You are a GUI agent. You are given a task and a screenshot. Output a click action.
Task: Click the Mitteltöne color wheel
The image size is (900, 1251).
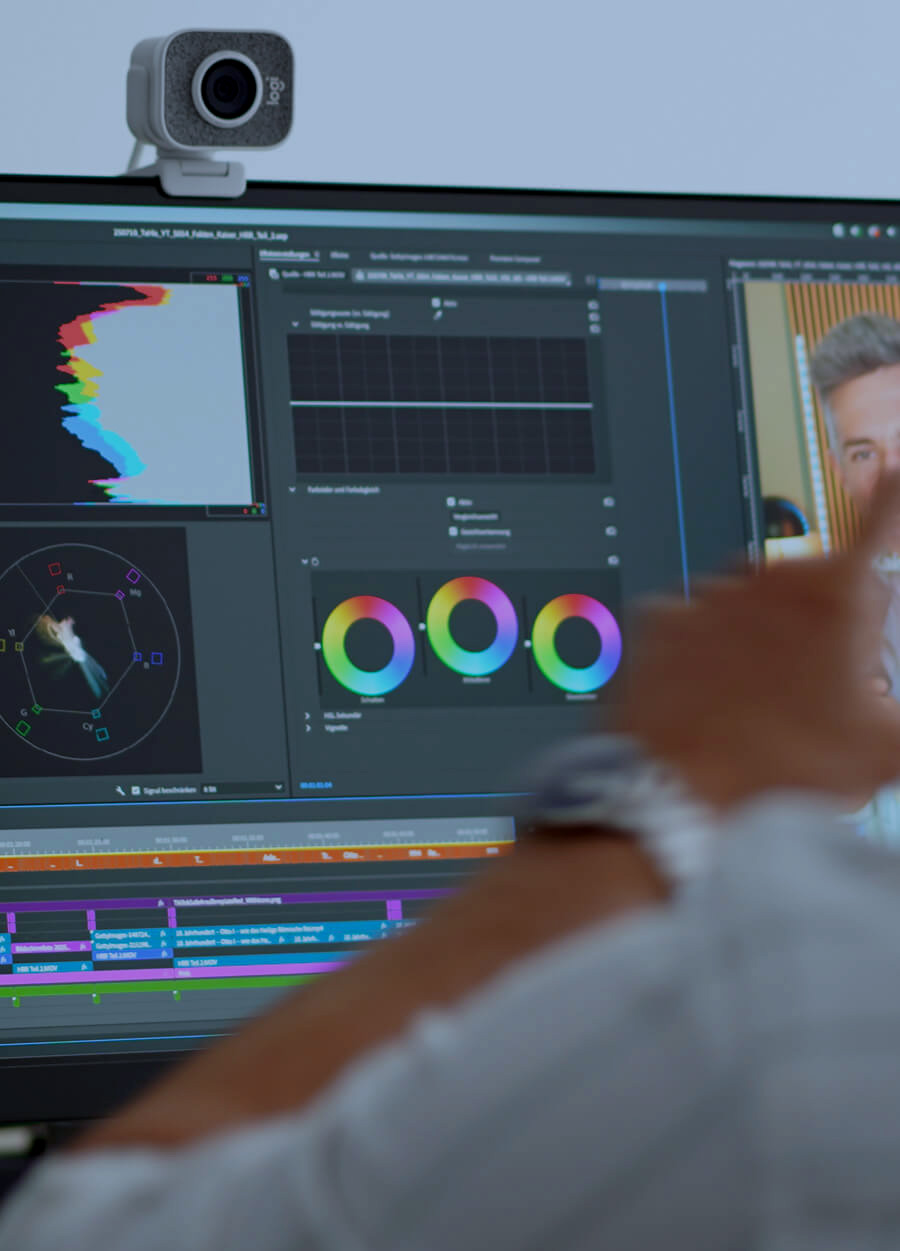click(472, 626)
